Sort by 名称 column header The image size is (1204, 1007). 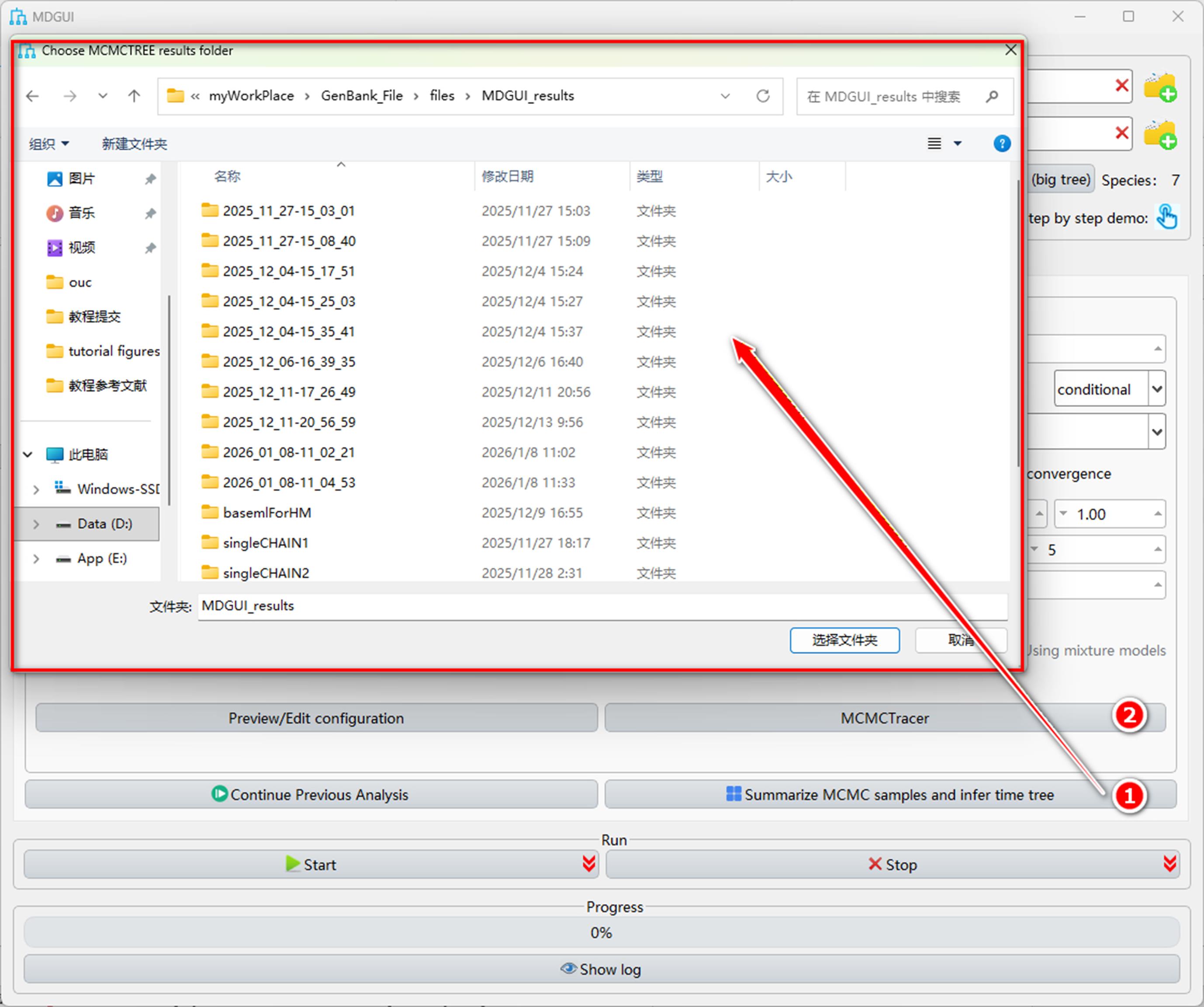coord(227,176)
